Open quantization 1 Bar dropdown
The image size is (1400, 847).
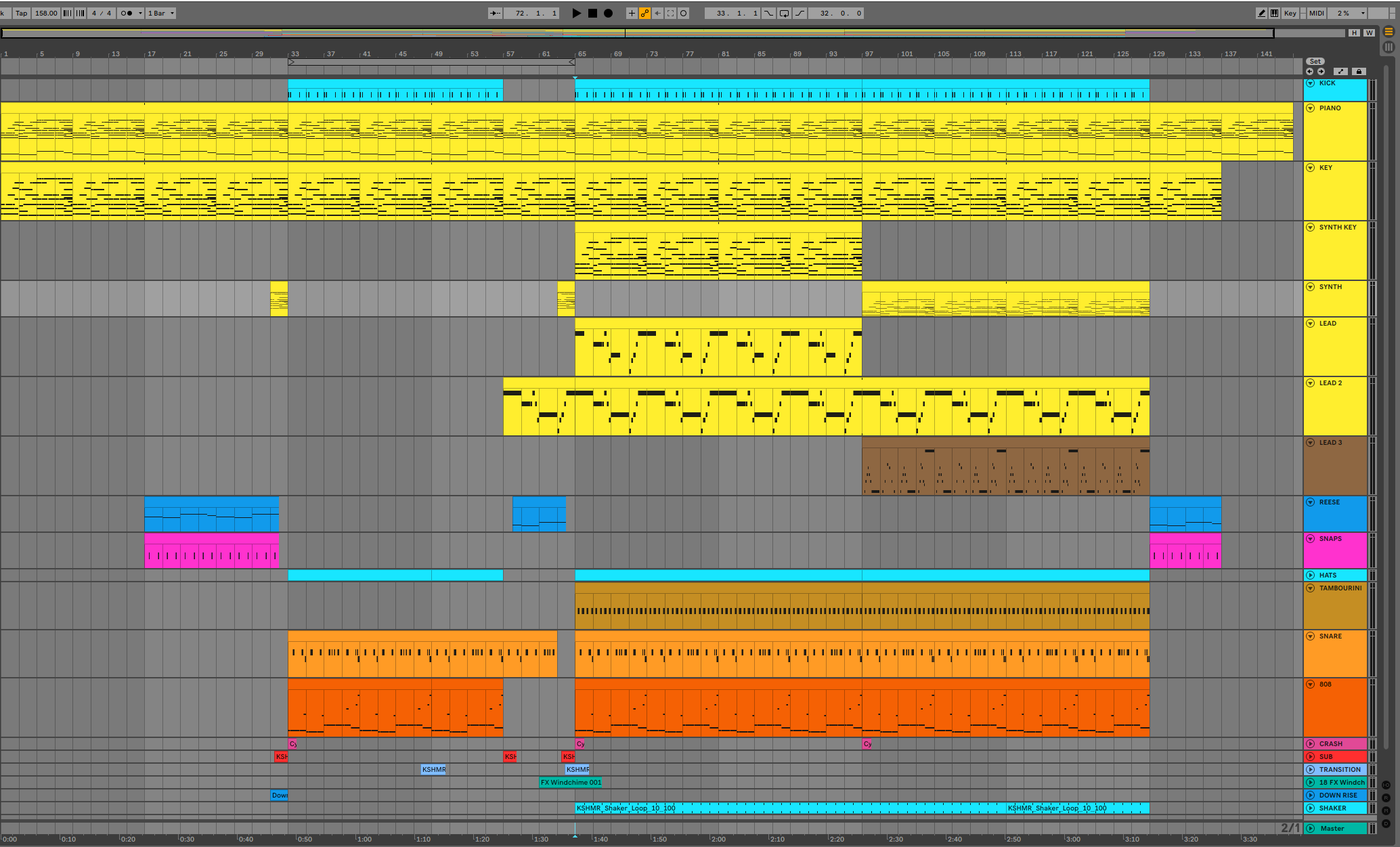(161, 13)
